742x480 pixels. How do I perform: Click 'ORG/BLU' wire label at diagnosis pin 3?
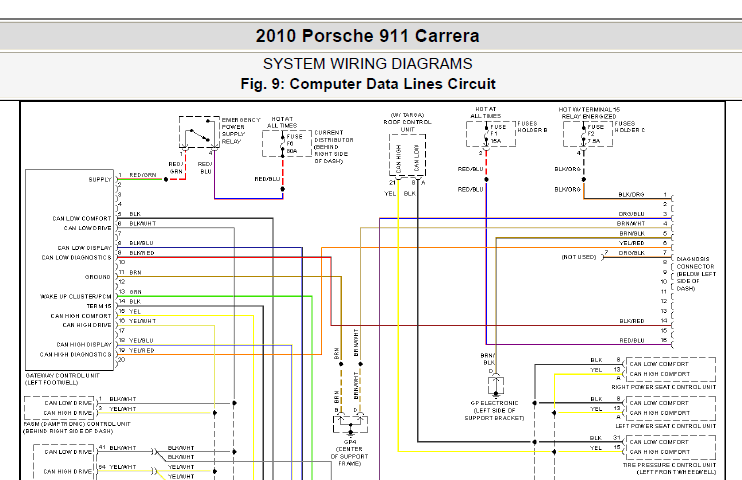click(632, 214)
